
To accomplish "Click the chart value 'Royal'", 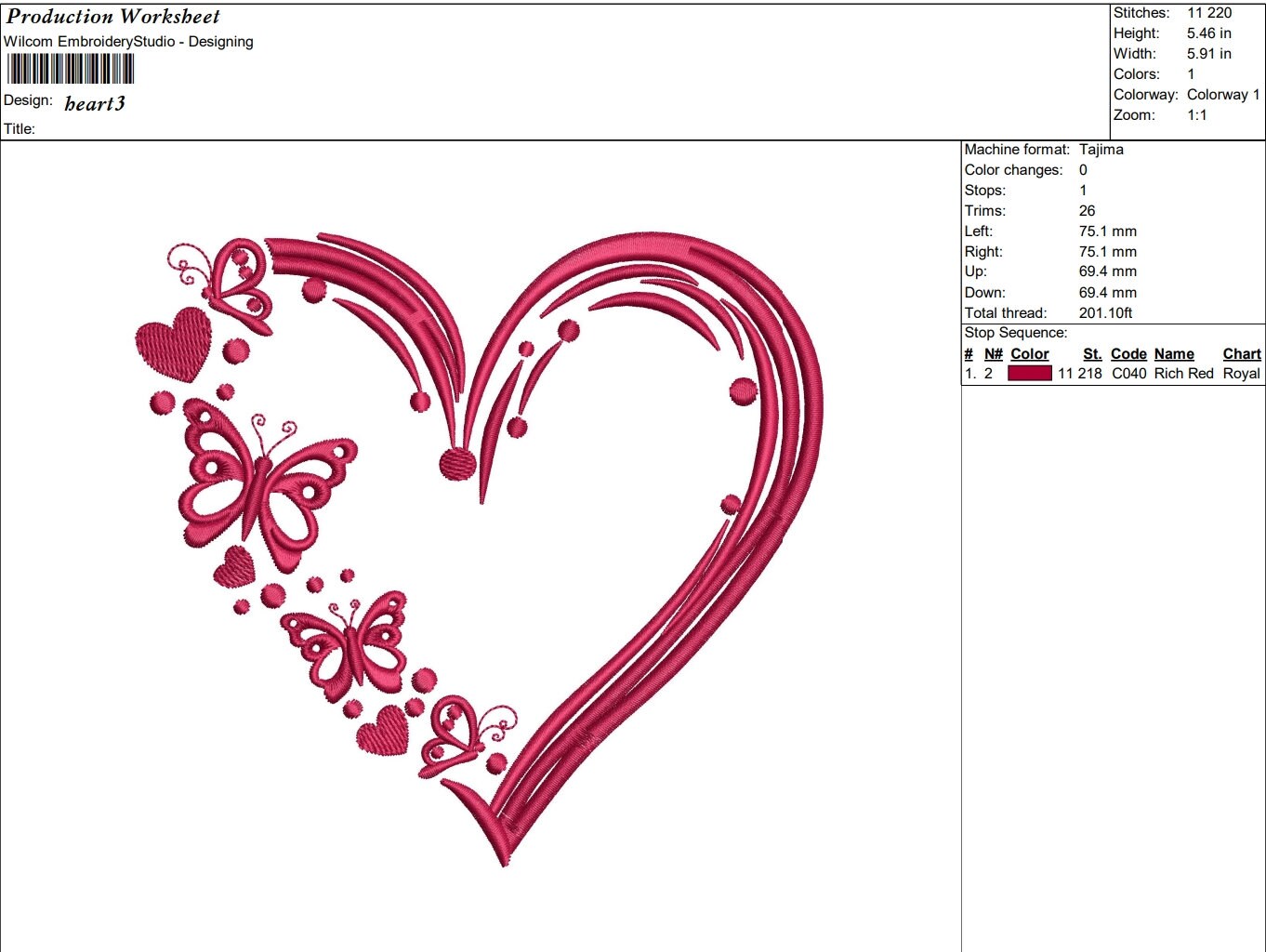I will pyautogui.click(x=1242, y=374).
